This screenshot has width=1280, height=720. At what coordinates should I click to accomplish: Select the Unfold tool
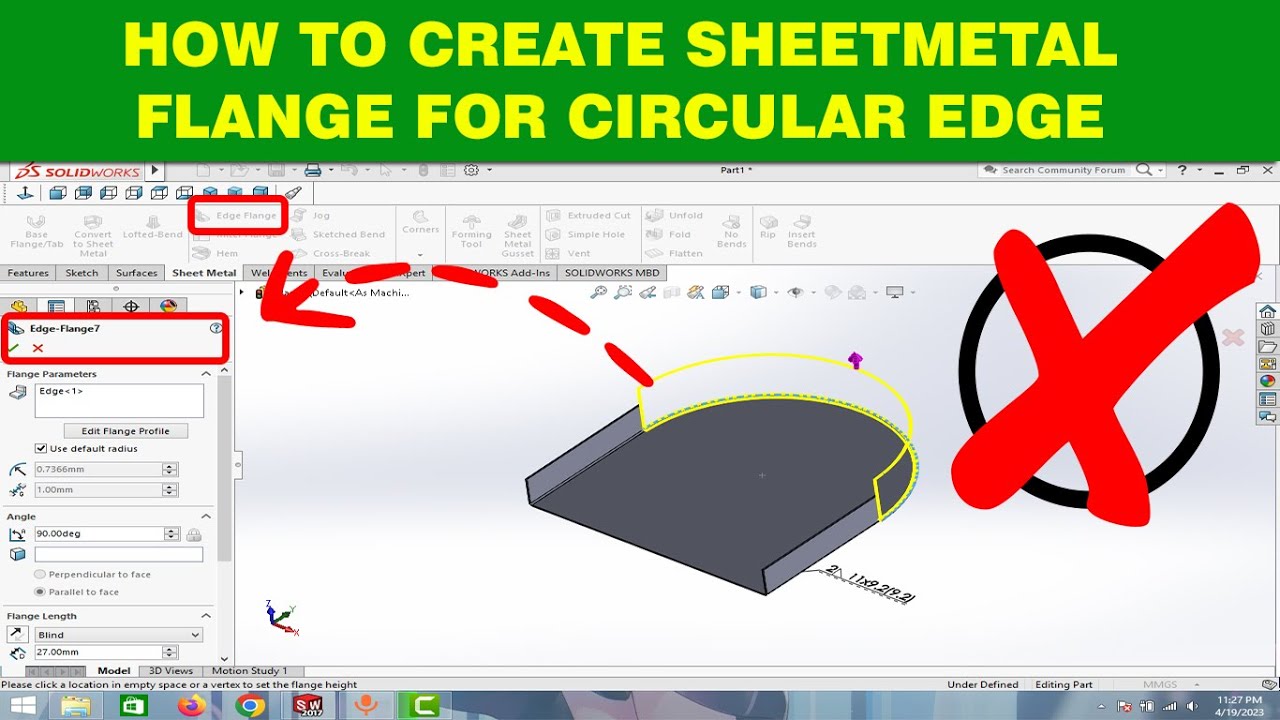675,215
